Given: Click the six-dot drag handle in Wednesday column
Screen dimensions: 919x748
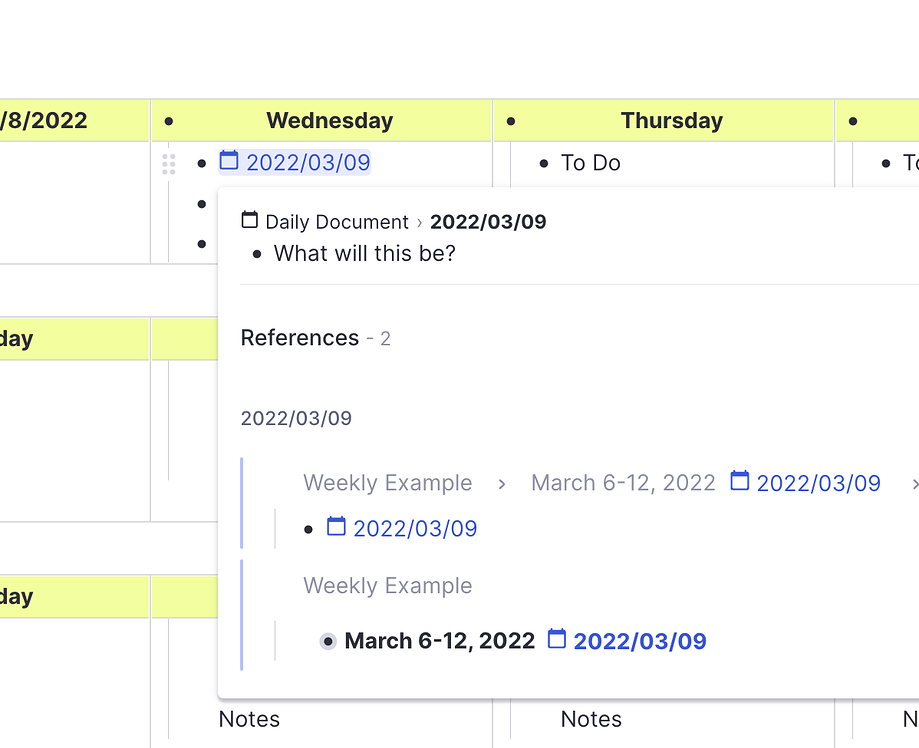Looking at the screenshot, I should tap(169, 164).
